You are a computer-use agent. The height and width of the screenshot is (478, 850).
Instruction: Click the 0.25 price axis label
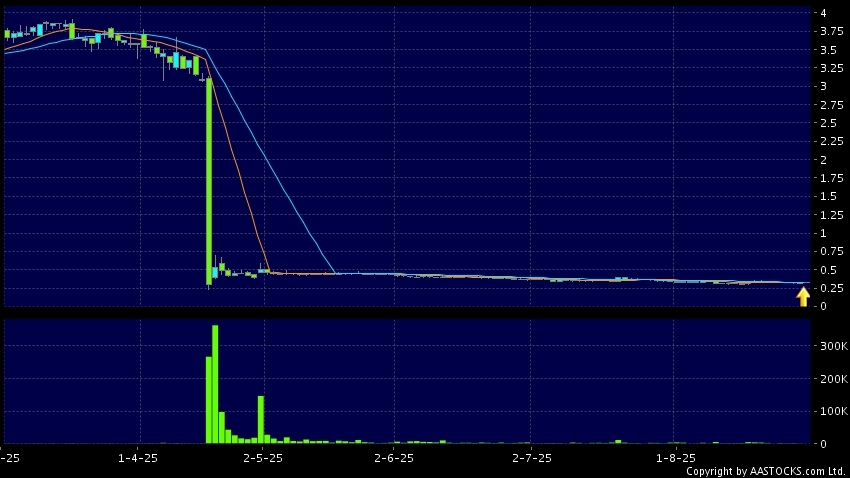coord(832,288)
